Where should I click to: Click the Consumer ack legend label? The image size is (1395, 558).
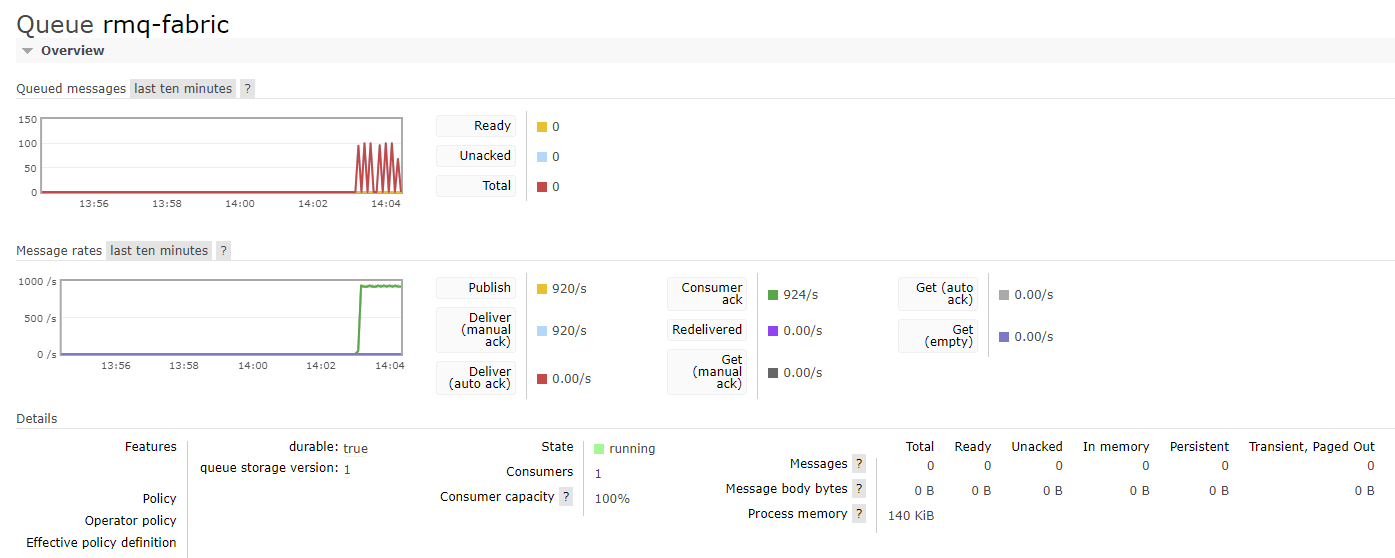pyautogui.click(x=707, y=294)
